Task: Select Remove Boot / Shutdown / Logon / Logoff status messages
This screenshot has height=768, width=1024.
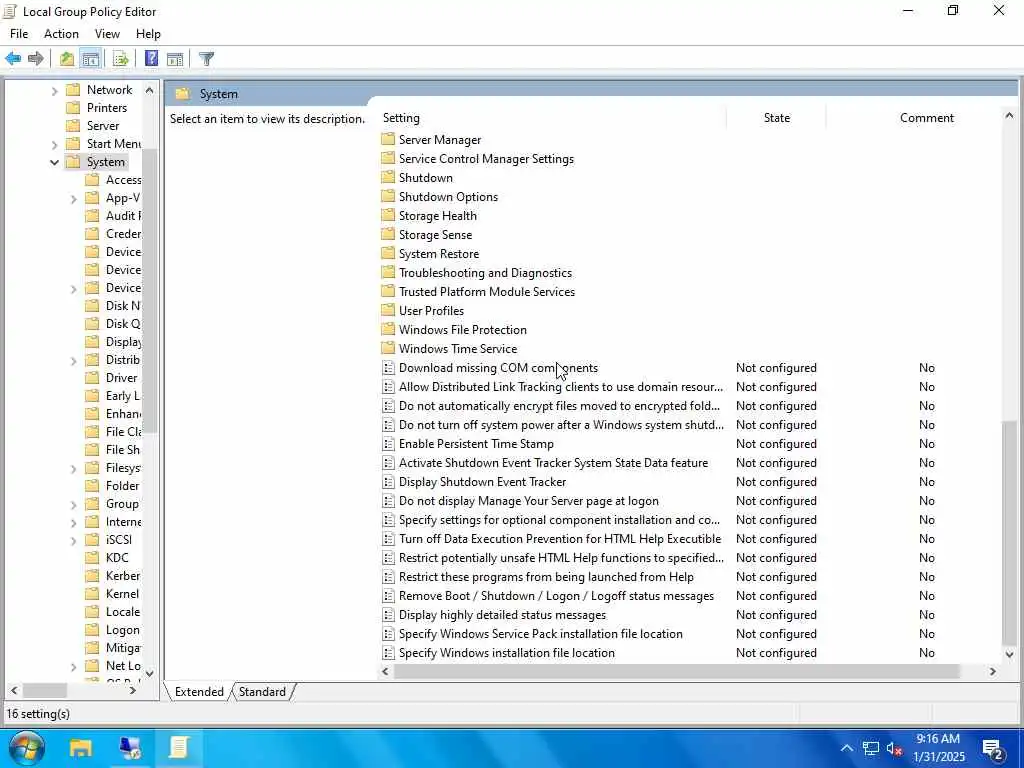Action: pyautogui.click(x=556, y=596)
